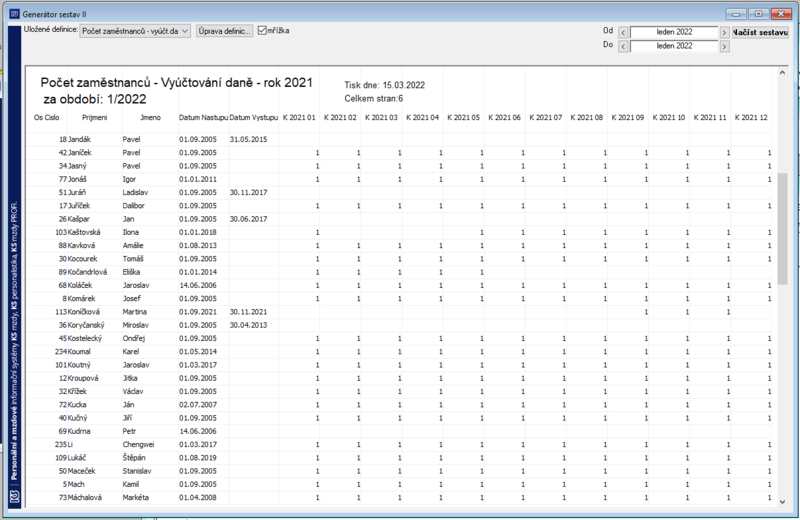Select the Juříček surname cell

point(79,206)
